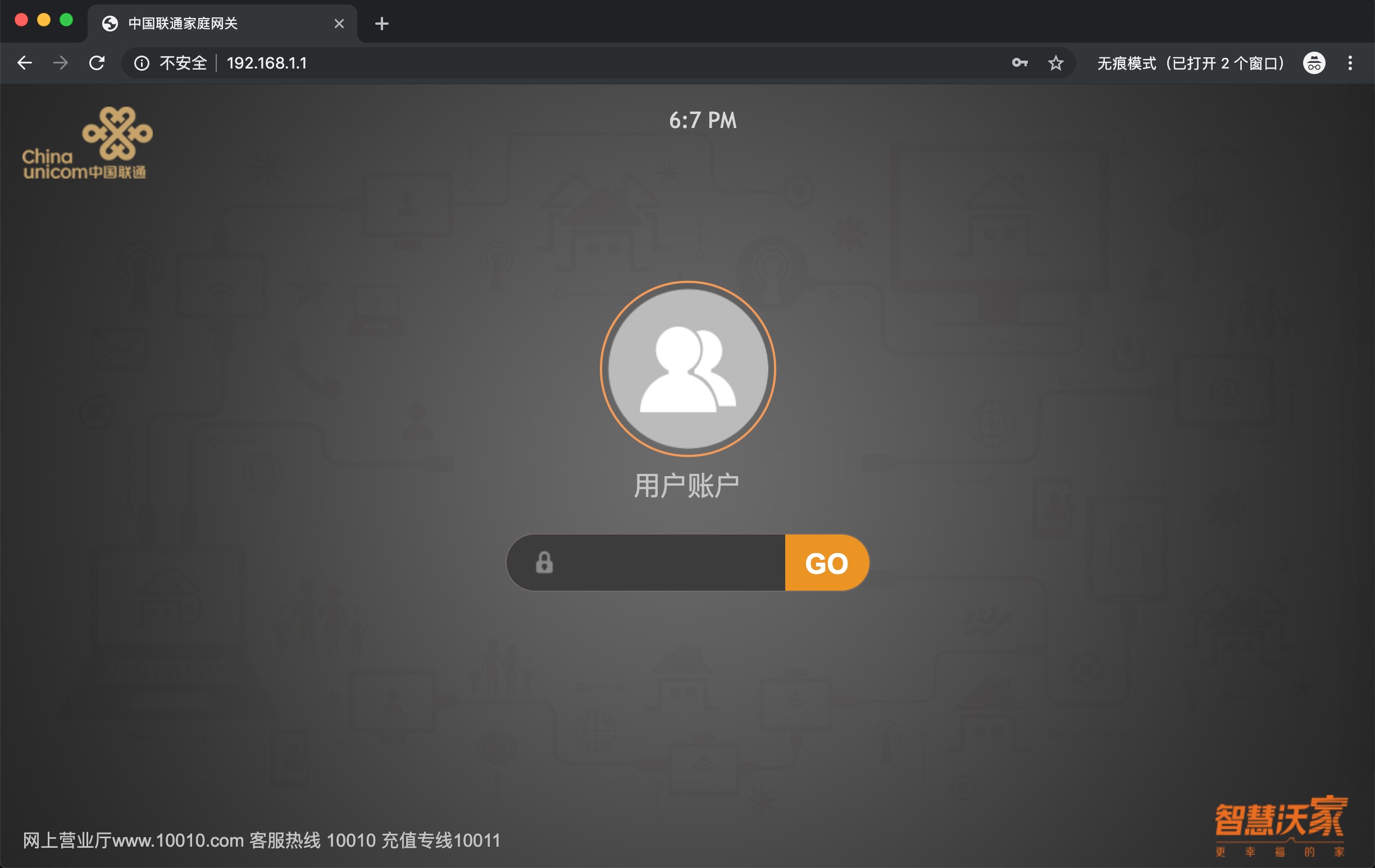The image size is (1375, 868).
Task: Click the 用户账户 label
Action: click(x=687, y=486)
